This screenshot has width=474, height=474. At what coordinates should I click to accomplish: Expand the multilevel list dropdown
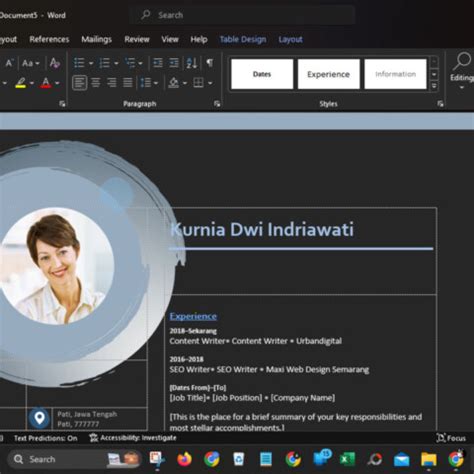coord(140,63)
